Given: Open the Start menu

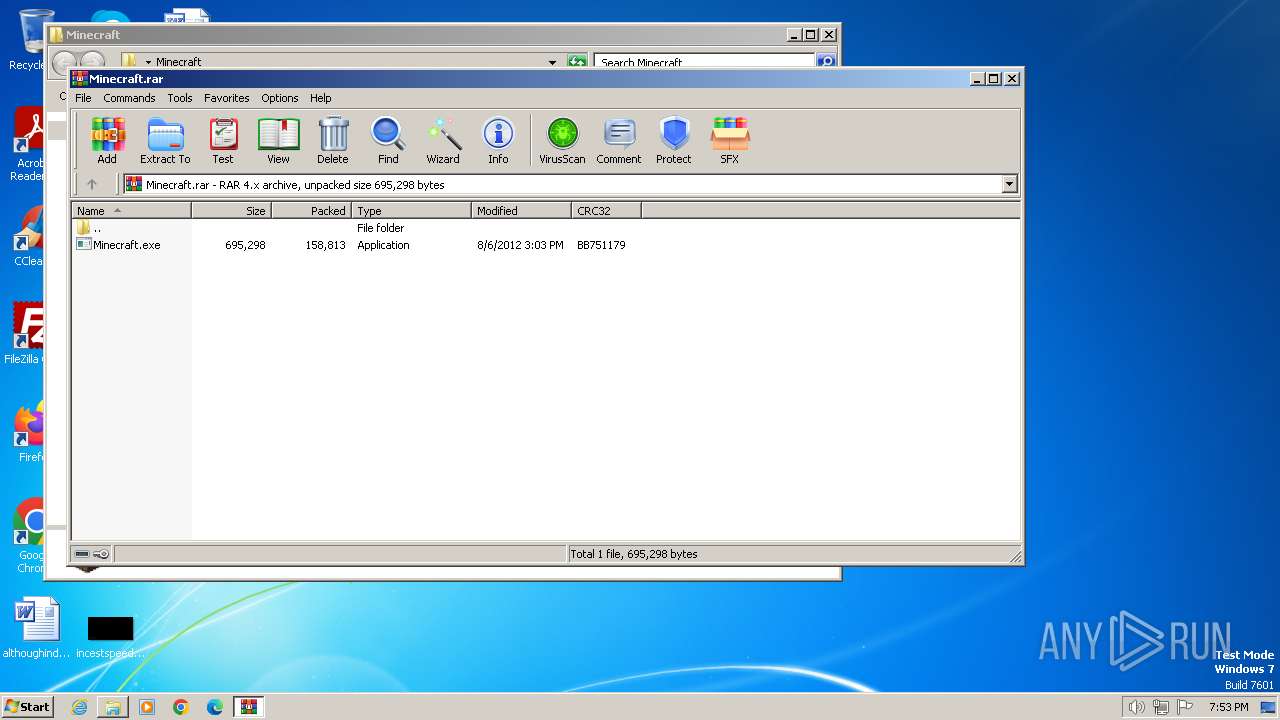Looking at the screenshot, I should (27, 707).
